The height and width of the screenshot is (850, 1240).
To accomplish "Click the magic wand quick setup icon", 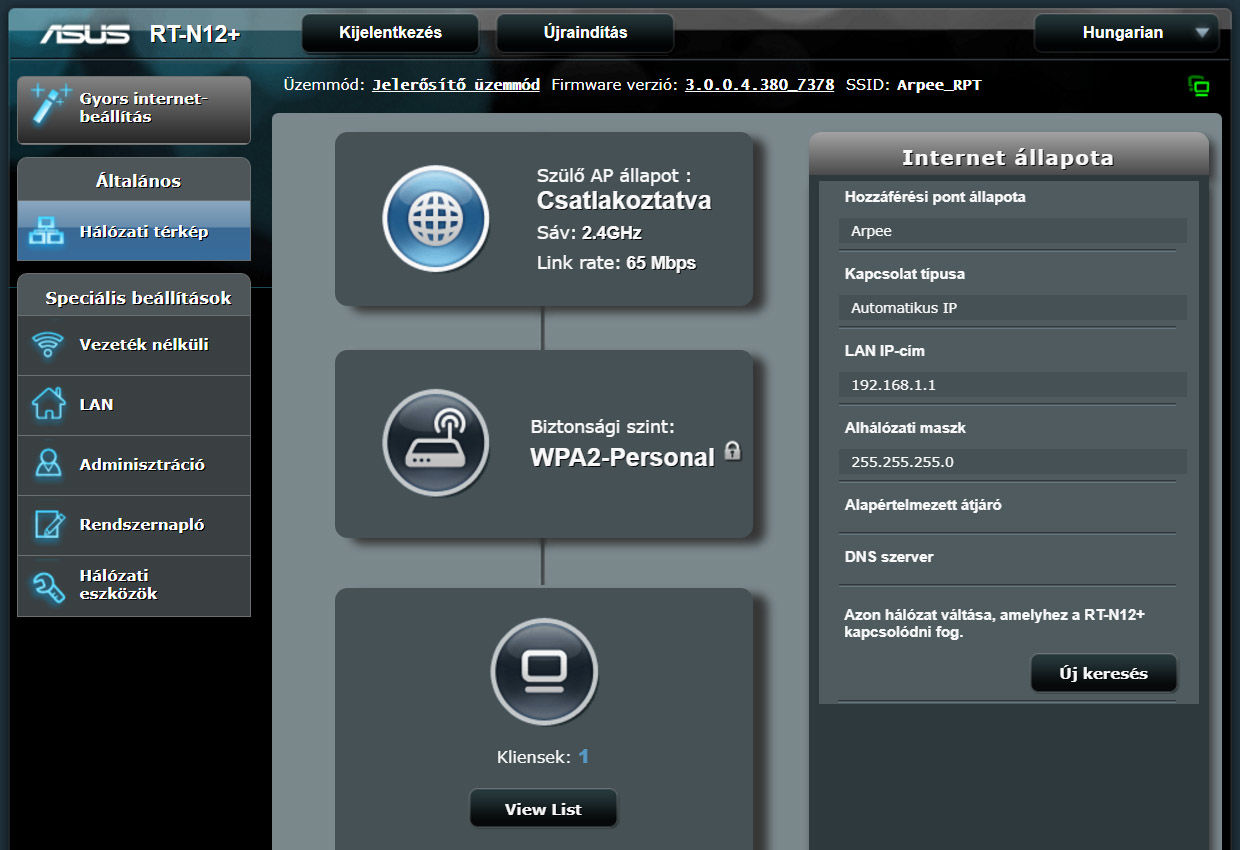I will pos(48,106).
